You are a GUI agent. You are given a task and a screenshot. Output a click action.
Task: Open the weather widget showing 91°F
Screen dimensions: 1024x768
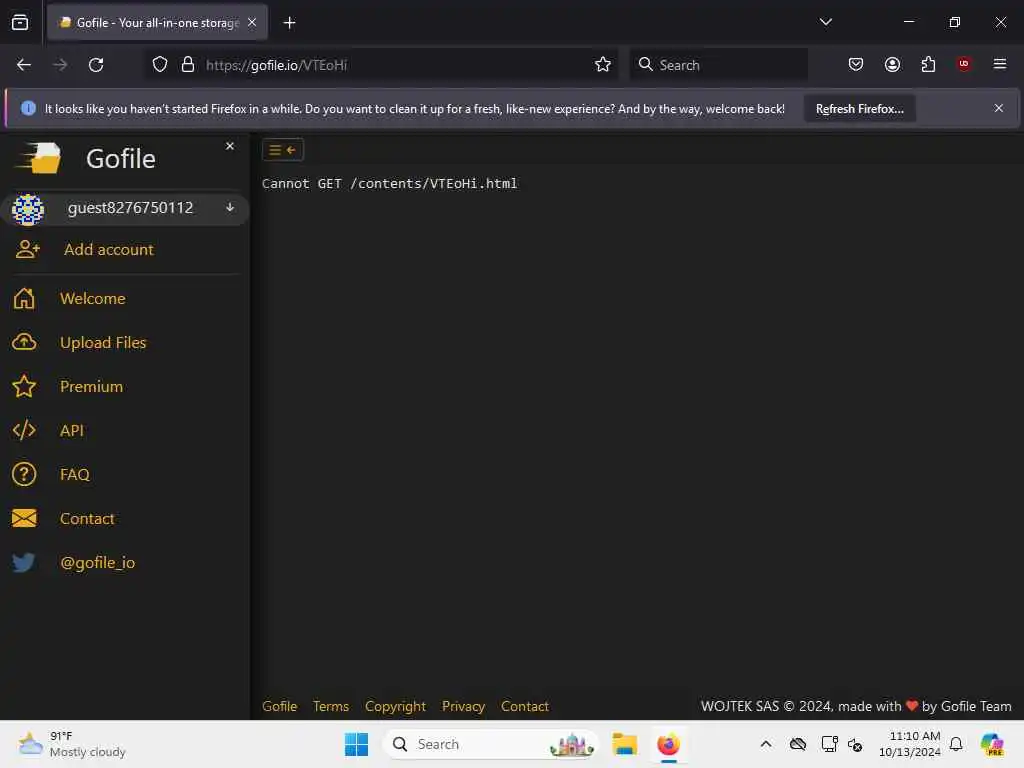pos(72,744)
